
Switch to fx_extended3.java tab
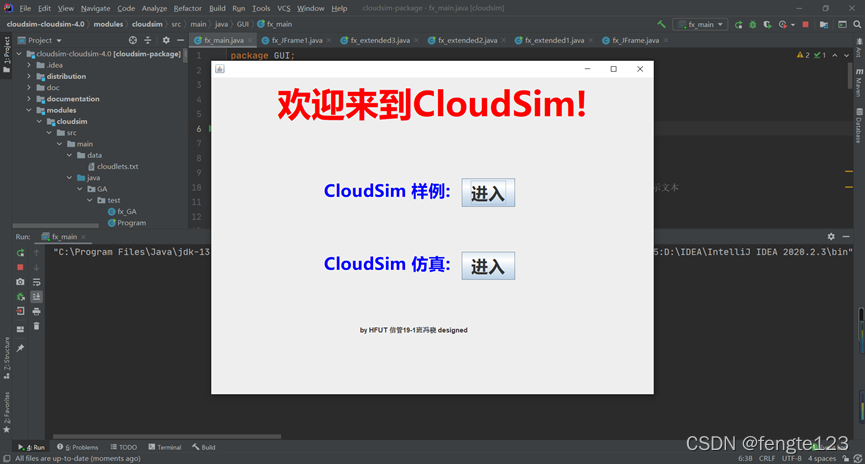point(380,40)
